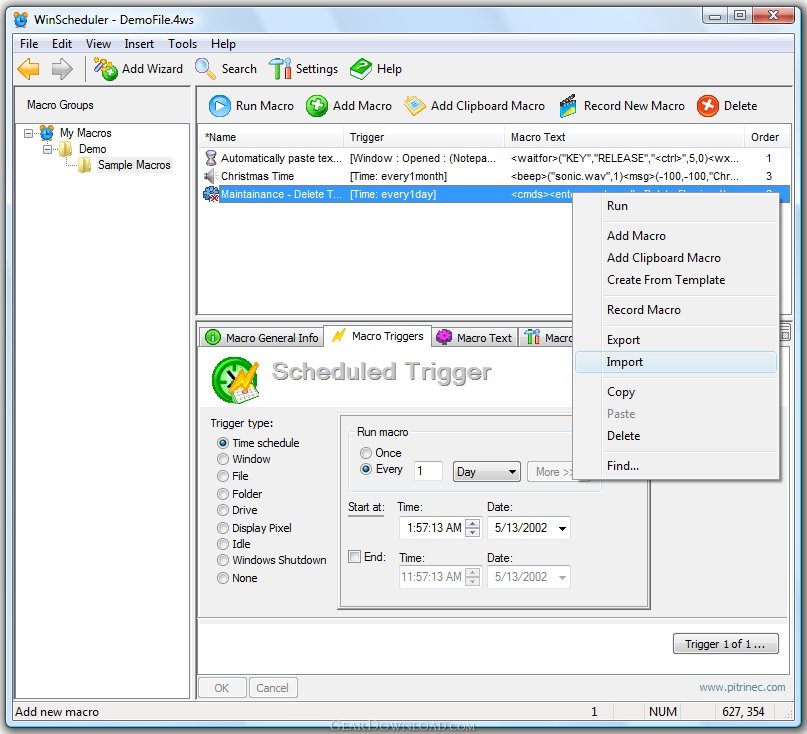The height and width of the screenshot is (734, 807).
Task: Click the Cancel button
Action: [x=273, y=688]
